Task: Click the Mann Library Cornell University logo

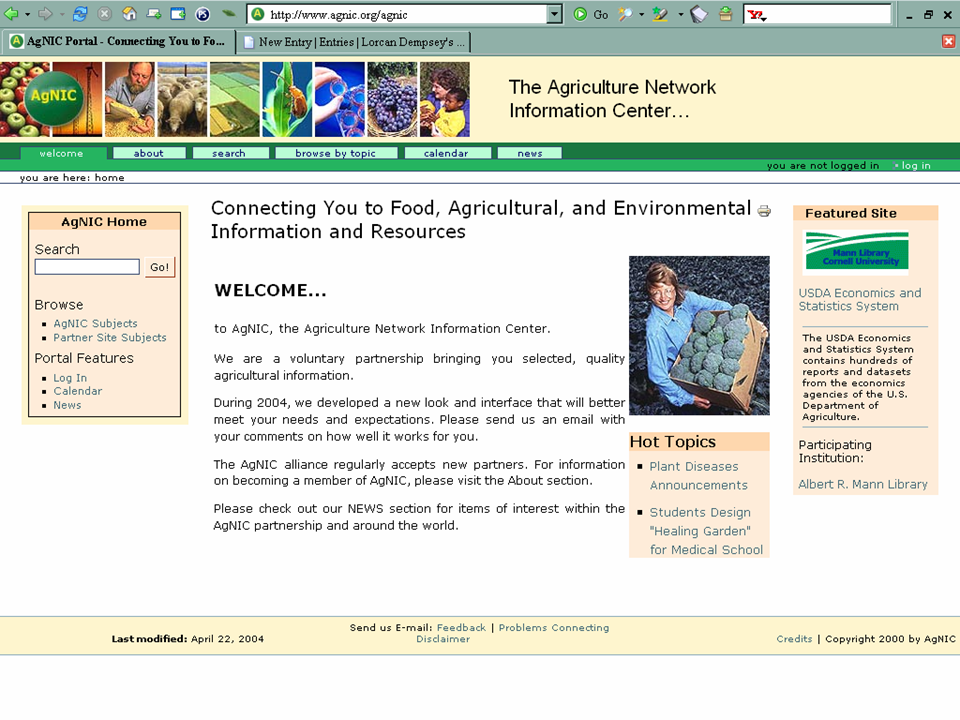Action: [x=856, y=251]
